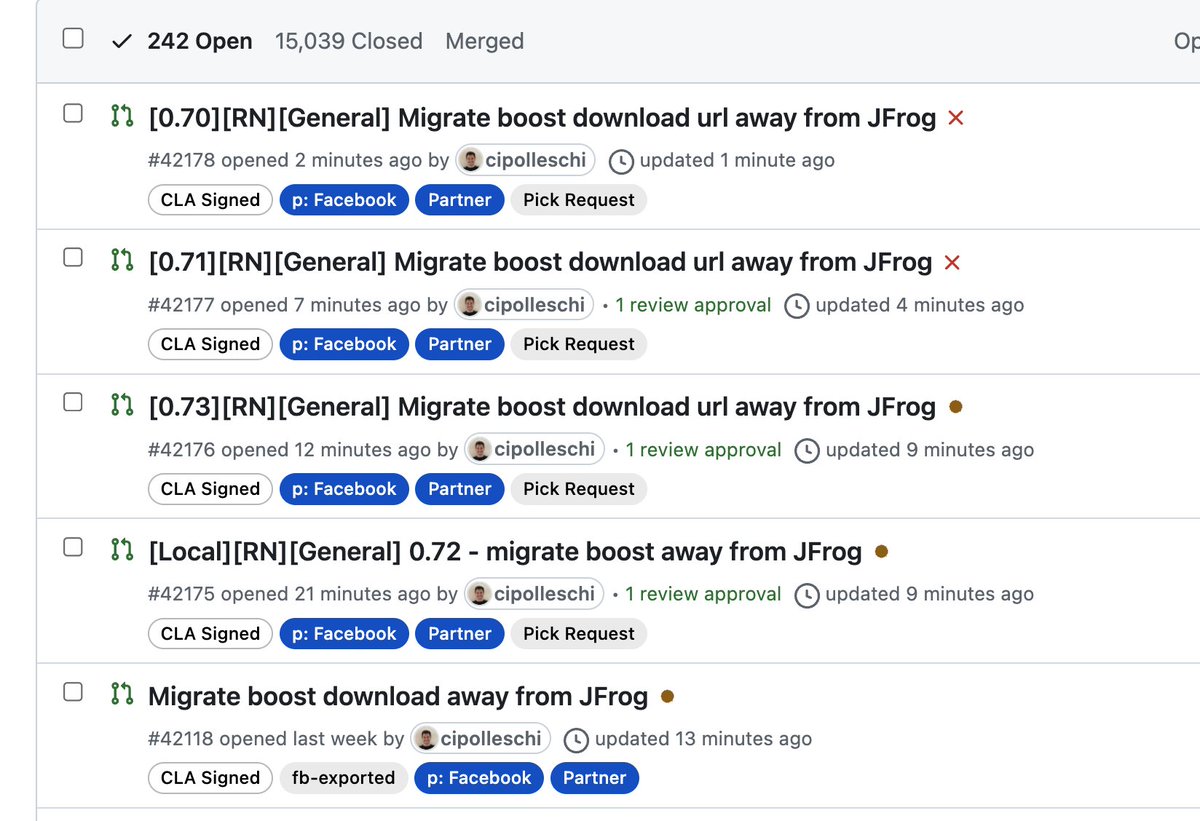Open PR Migrate boost download away from JFrog
The height and width of the screenshot is (821, 1200).
(x=398, y=696)
